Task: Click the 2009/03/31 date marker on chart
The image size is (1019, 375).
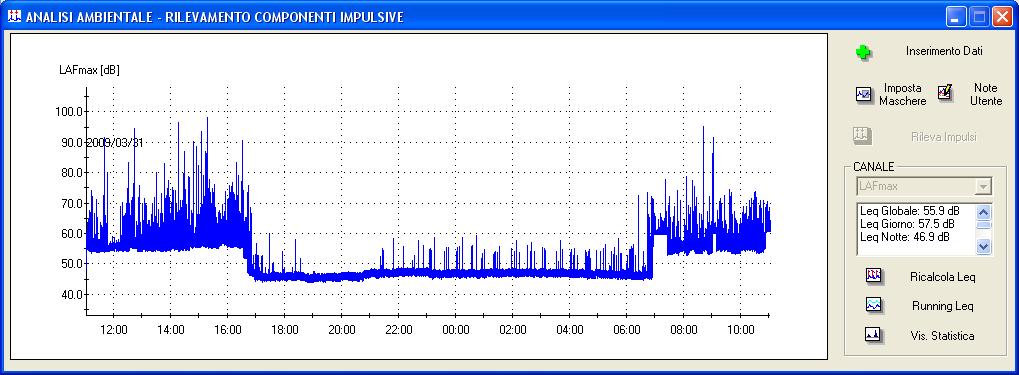Action: coord(115,142)
